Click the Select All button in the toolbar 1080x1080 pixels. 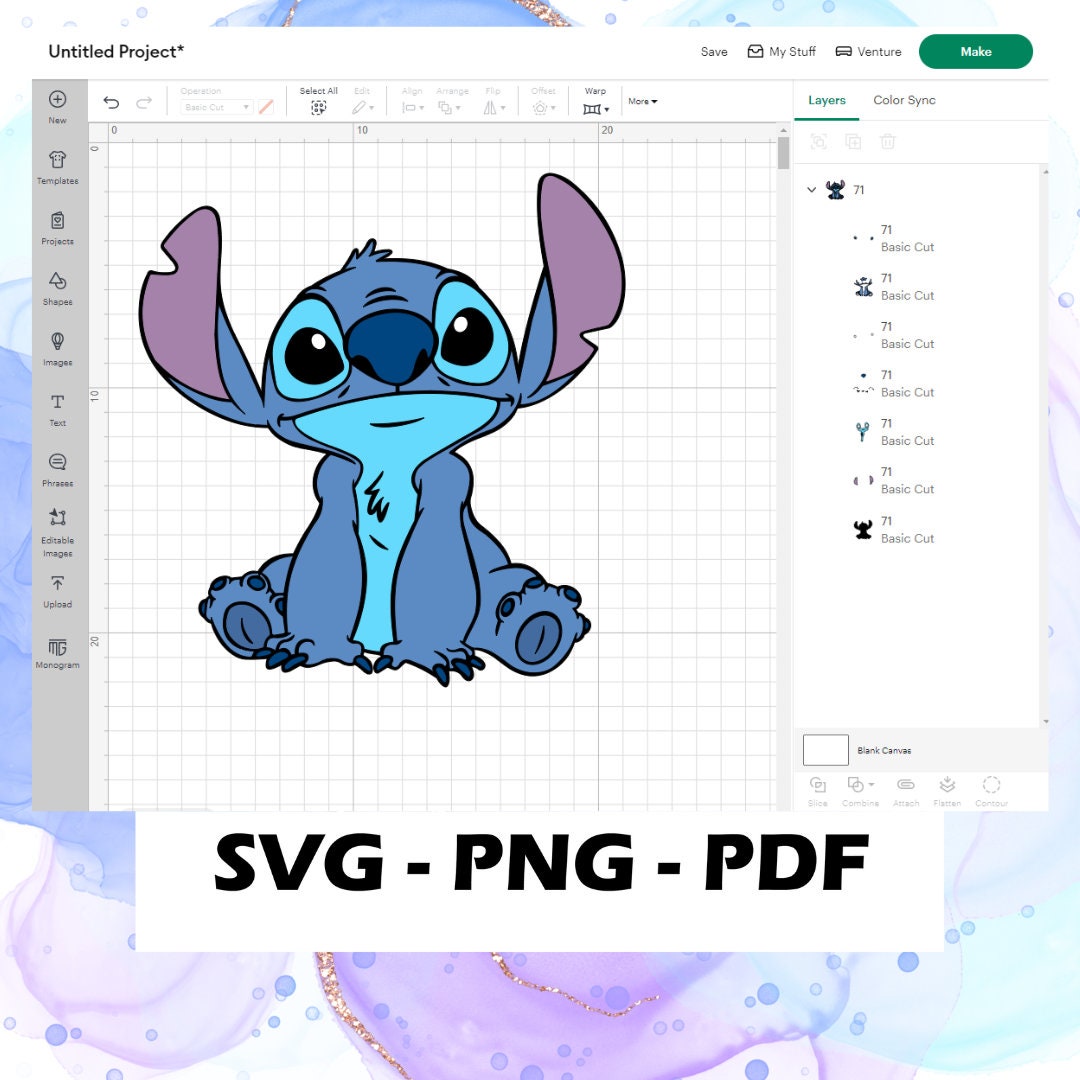[x=318, y=97]
